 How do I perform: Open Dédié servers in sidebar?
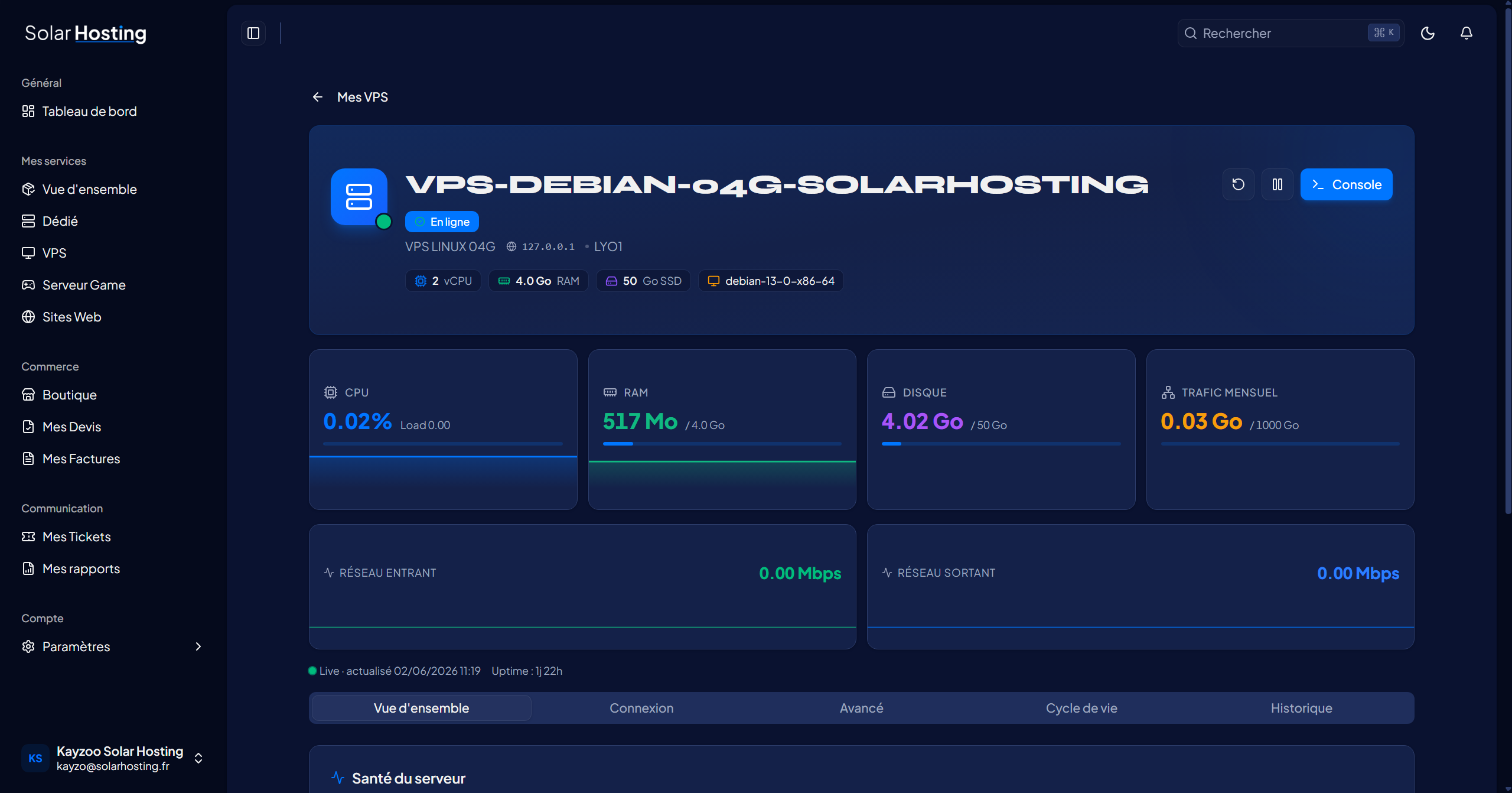pyautogui.click(x=113, y=221)
